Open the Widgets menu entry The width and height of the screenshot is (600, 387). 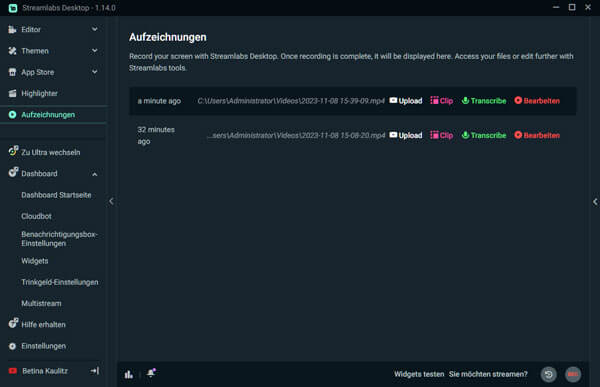click(x=35, y=261)
